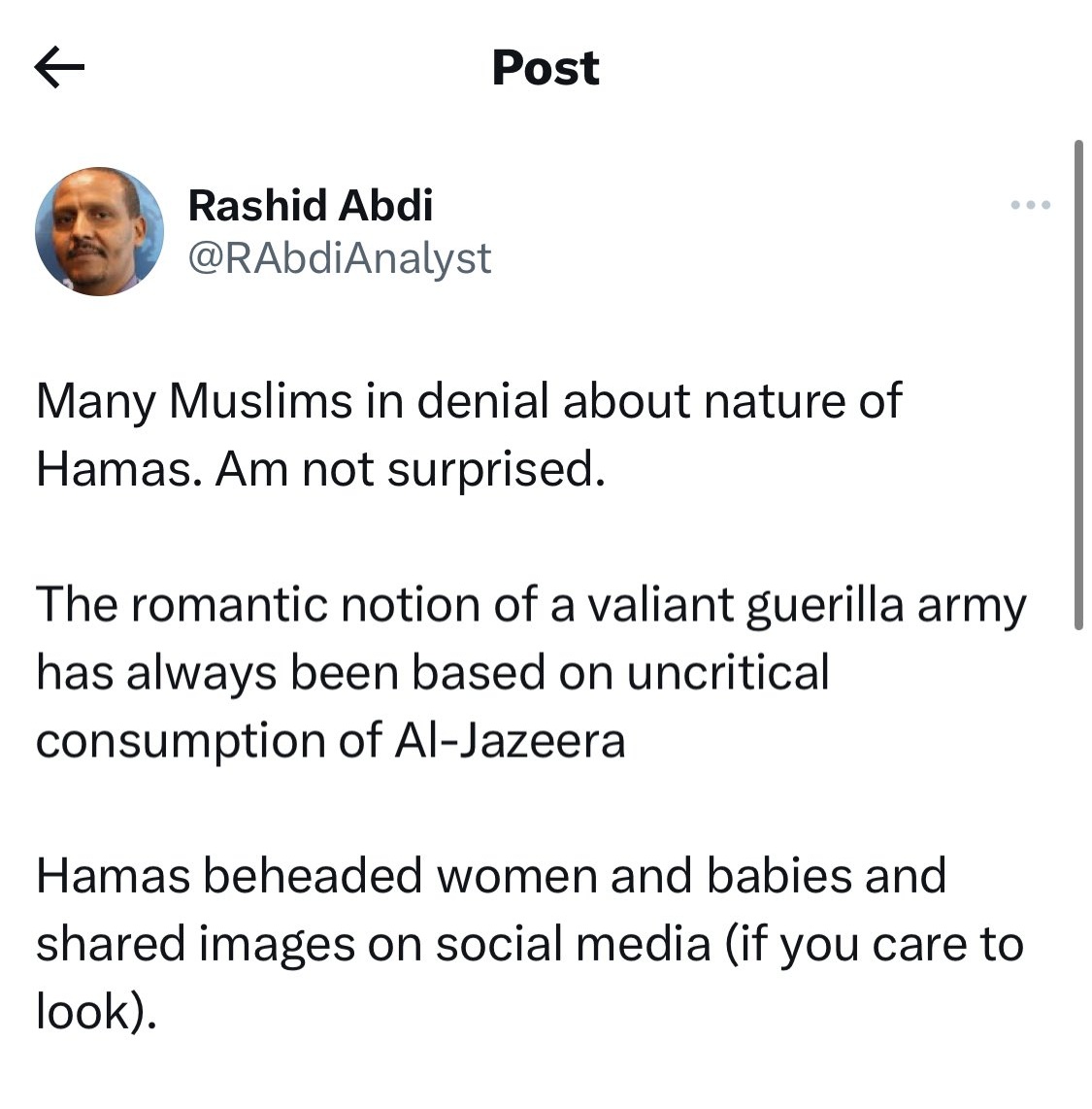
Task: Click the vertical scrollbar thumb
Action: coord(1077,386)
